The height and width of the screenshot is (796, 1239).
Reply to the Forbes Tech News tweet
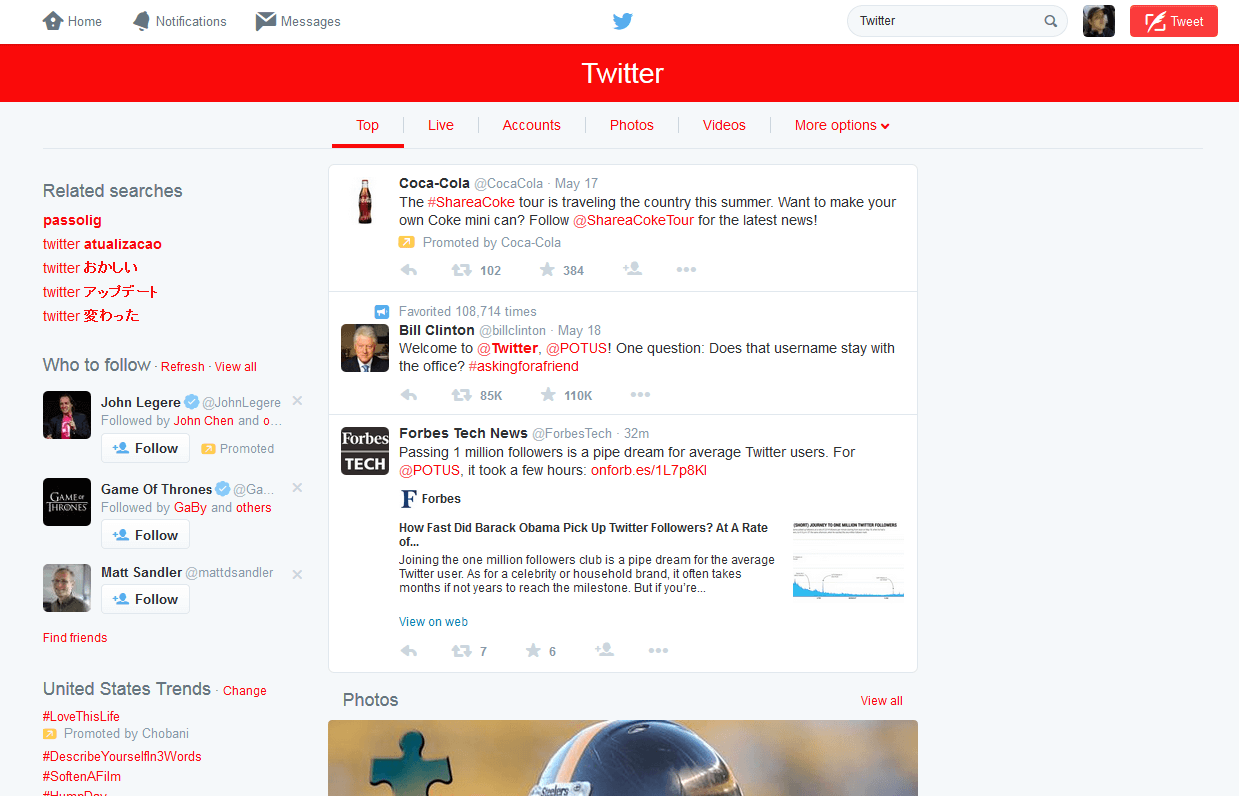pyautogui.click(x=409, y=651)
